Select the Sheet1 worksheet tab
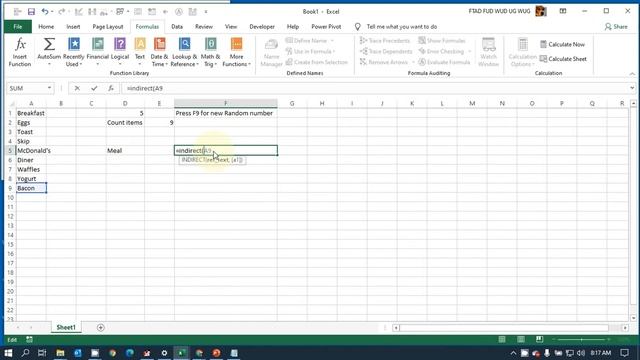Image resolution: width=640 pixels, height=360 pixels. [66, 327]
